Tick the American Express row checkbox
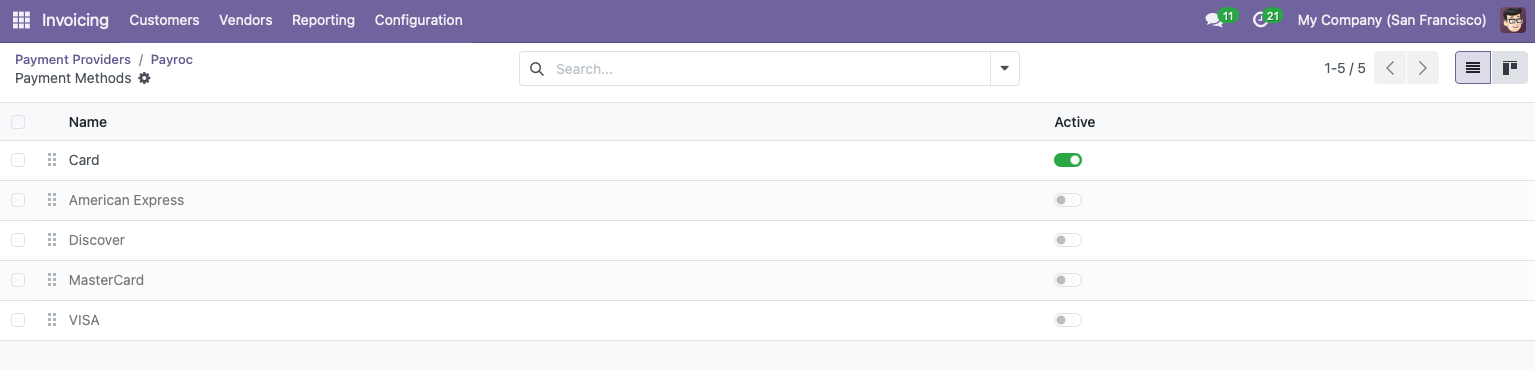The image size is (1535, 369). click(x=18, y=200)
